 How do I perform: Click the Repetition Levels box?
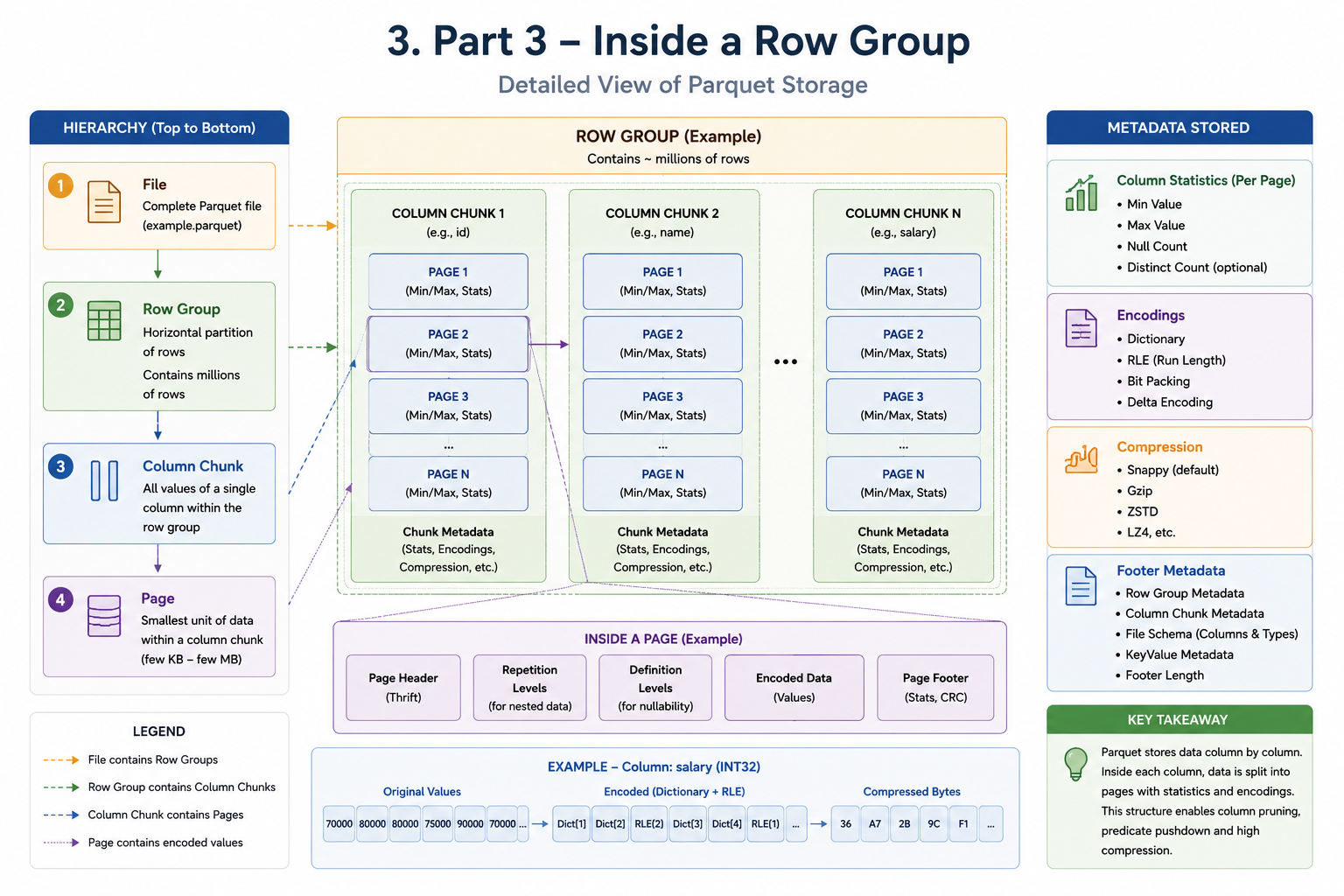coord(529,688)
